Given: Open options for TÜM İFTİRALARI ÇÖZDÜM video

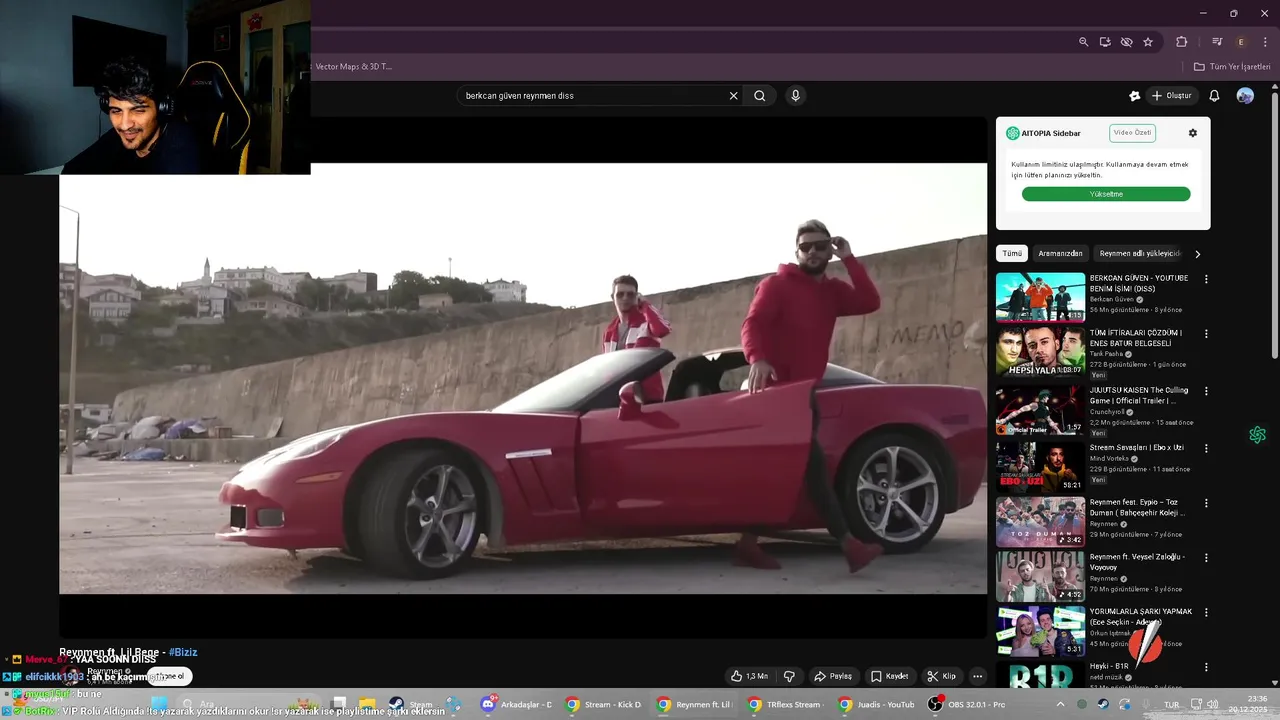Looking at the screenshot, I should tap(1206, 334).
